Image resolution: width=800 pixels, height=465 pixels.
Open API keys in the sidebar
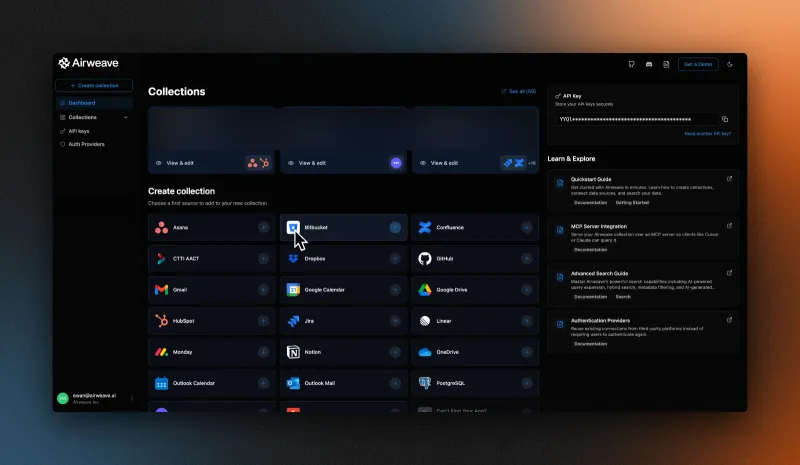pyautogui.click(x=79, y=130)
